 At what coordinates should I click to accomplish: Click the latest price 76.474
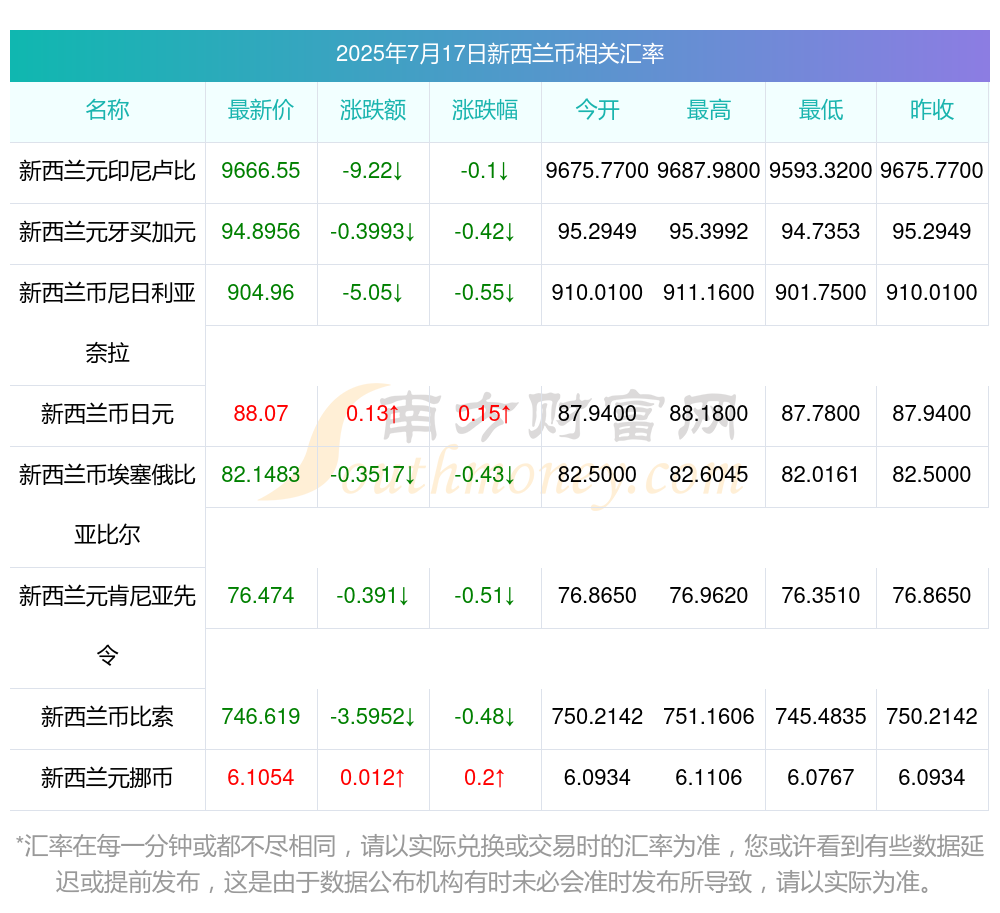pyautogui.click(x=261, y=595)
